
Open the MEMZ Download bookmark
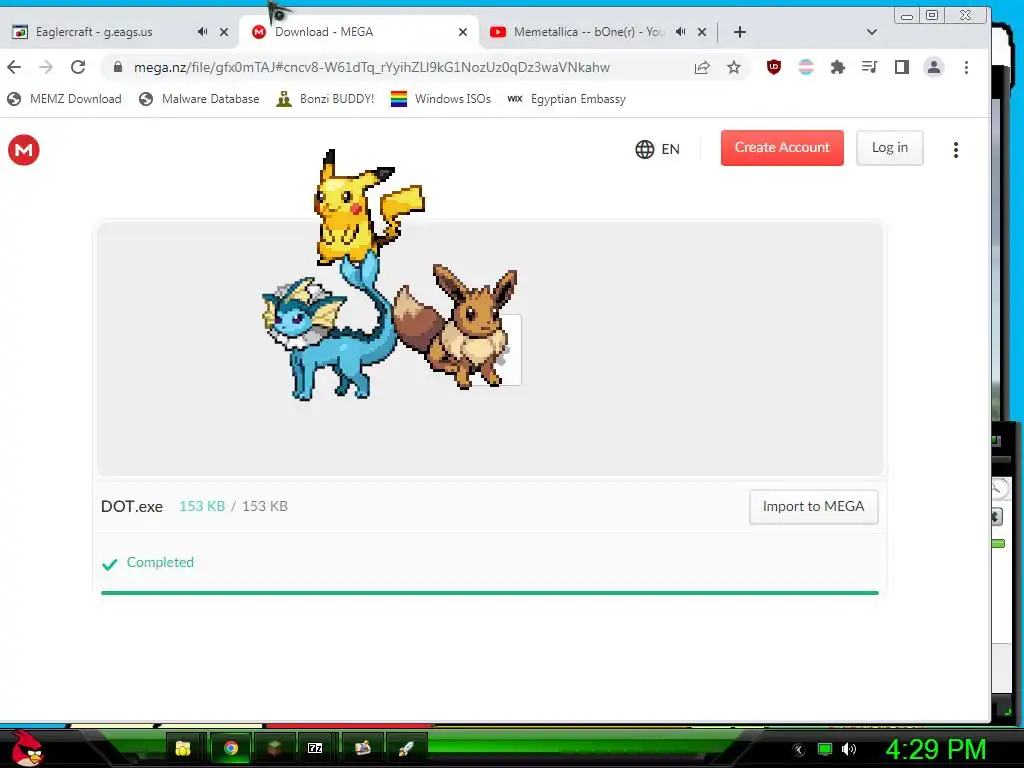64,99
